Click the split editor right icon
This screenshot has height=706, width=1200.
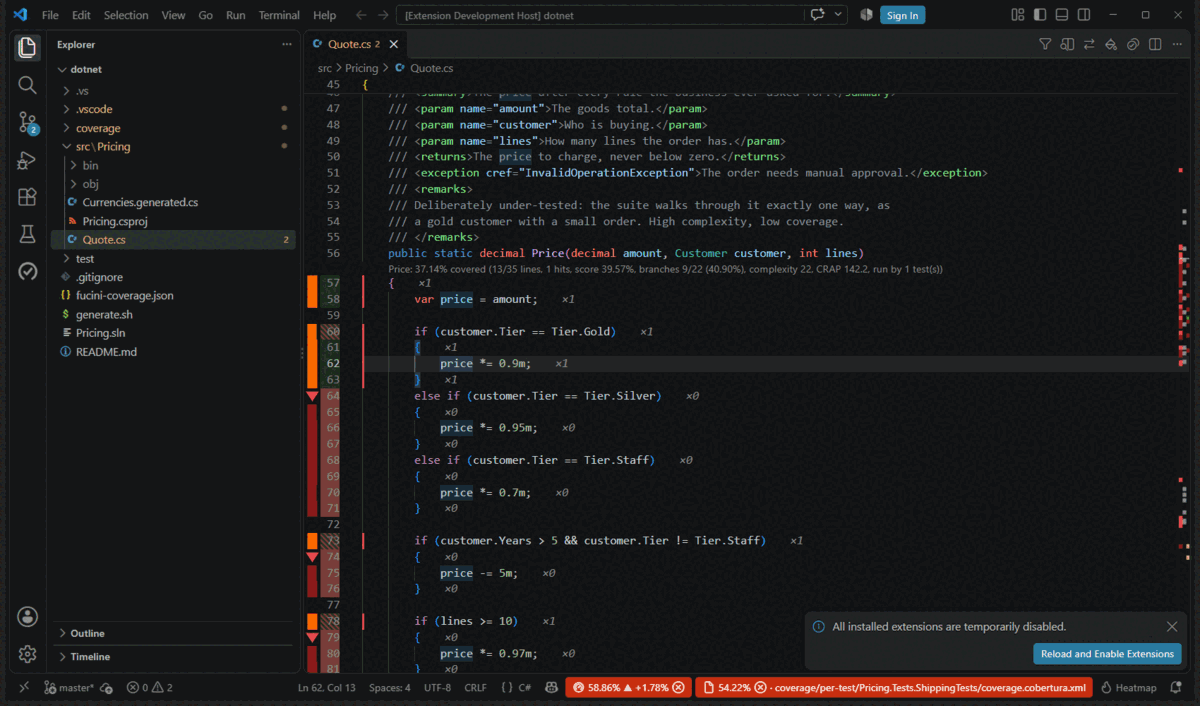click(x=1155, y=44)
